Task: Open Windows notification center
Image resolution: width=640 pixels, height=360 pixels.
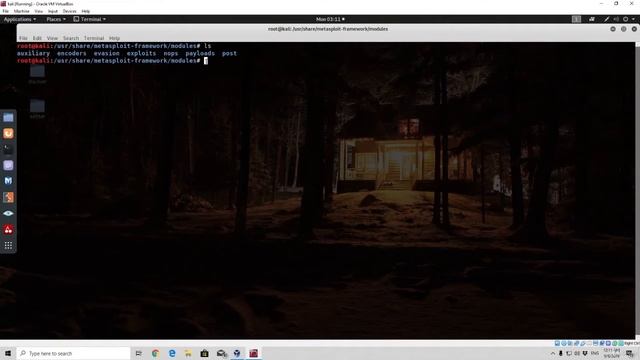Action: tap(630, 353)
